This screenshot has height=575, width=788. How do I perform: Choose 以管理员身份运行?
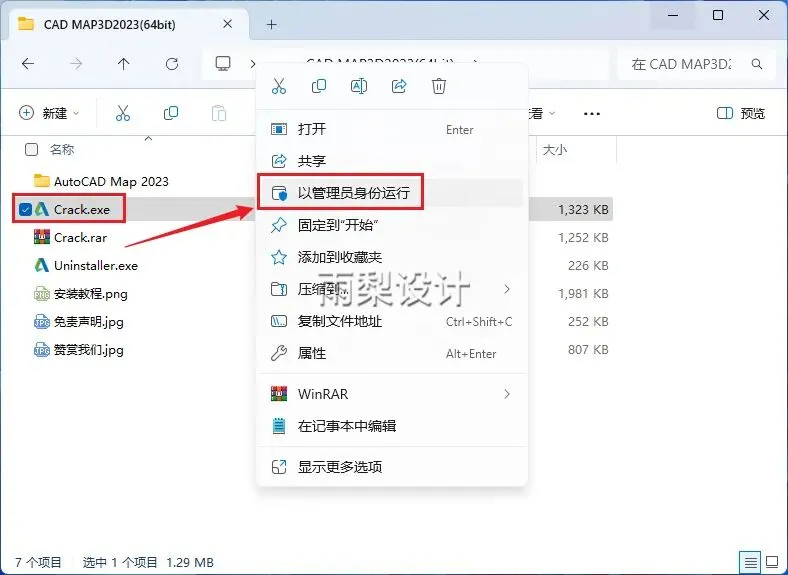[392, 193]
